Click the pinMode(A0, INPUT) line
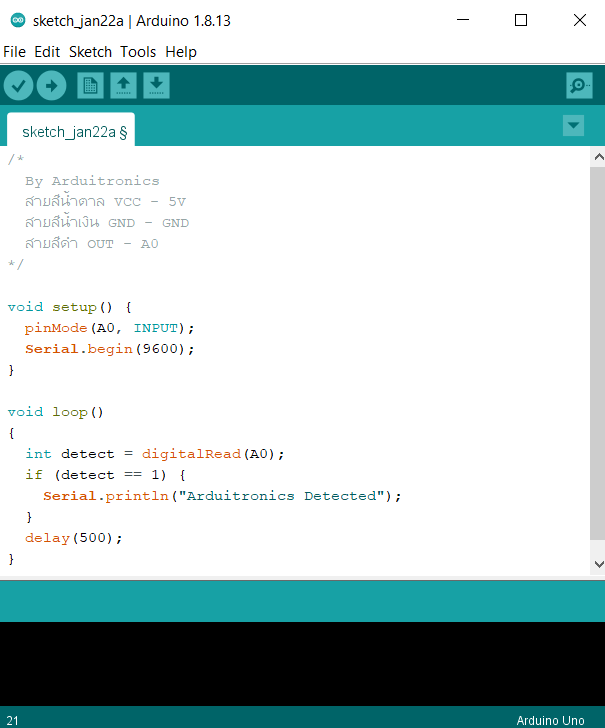 coord(109,328)
